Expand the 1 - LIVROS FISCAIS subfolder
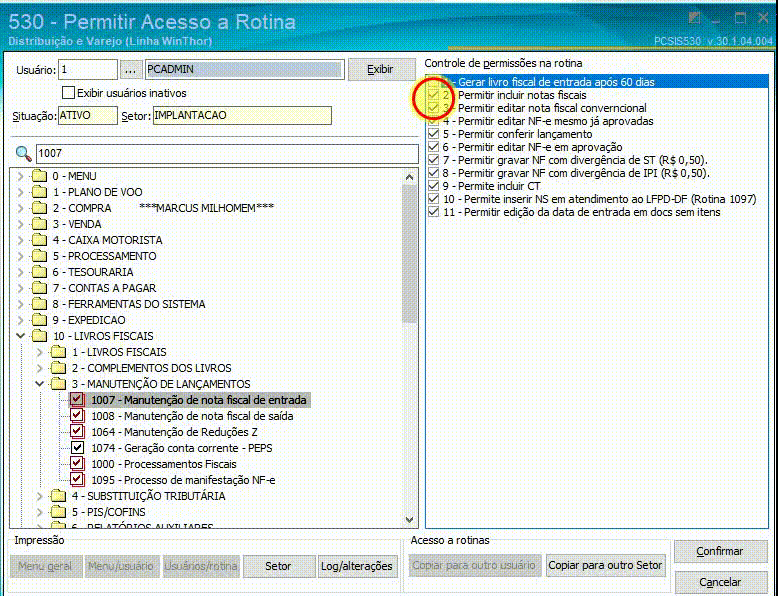Viewport: 778px width, 596px height. click(x=40, y=352)
